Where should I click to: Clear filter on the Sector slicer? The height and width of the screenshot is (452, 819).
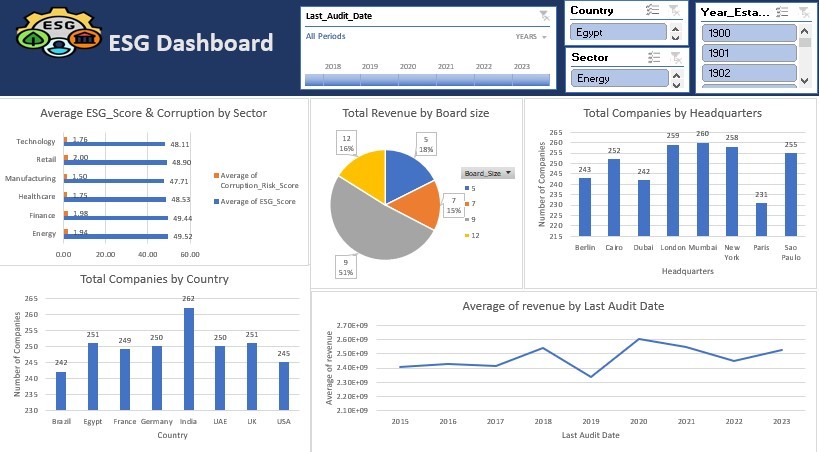click(x=676, y=57)
